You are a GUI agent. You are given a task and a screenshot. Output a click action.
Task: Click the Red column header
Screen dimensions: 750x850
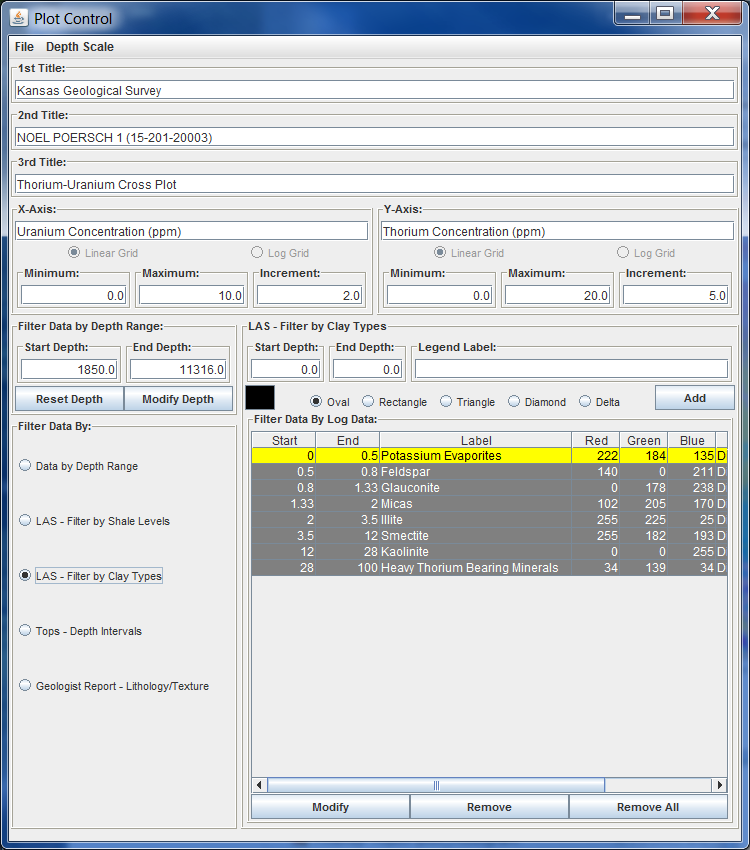[596, 440]
